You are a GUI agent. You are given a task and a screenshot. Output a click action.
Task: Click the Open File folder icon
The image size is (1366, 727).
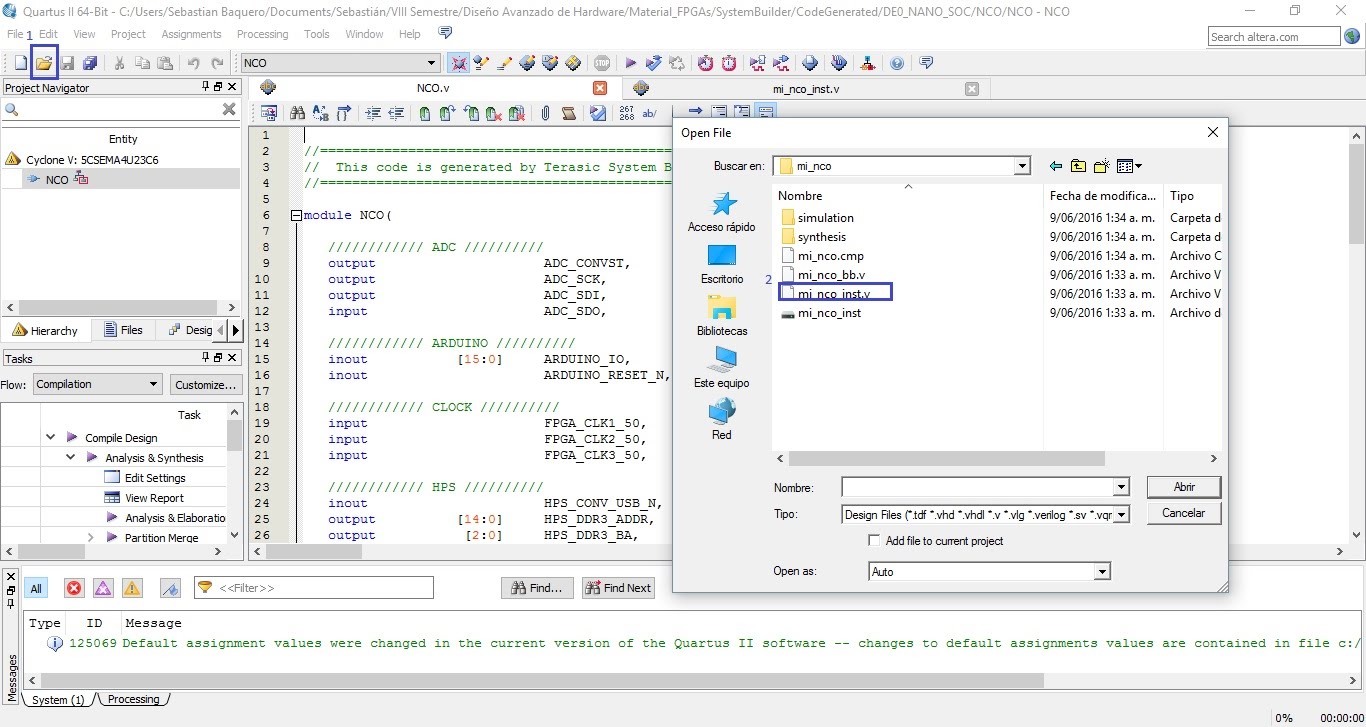pos(44,63)
